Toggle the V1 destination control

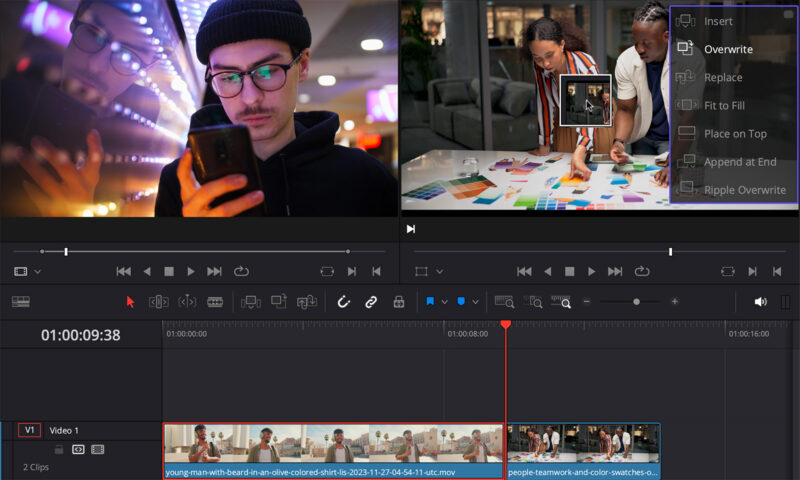pos(29,430)
